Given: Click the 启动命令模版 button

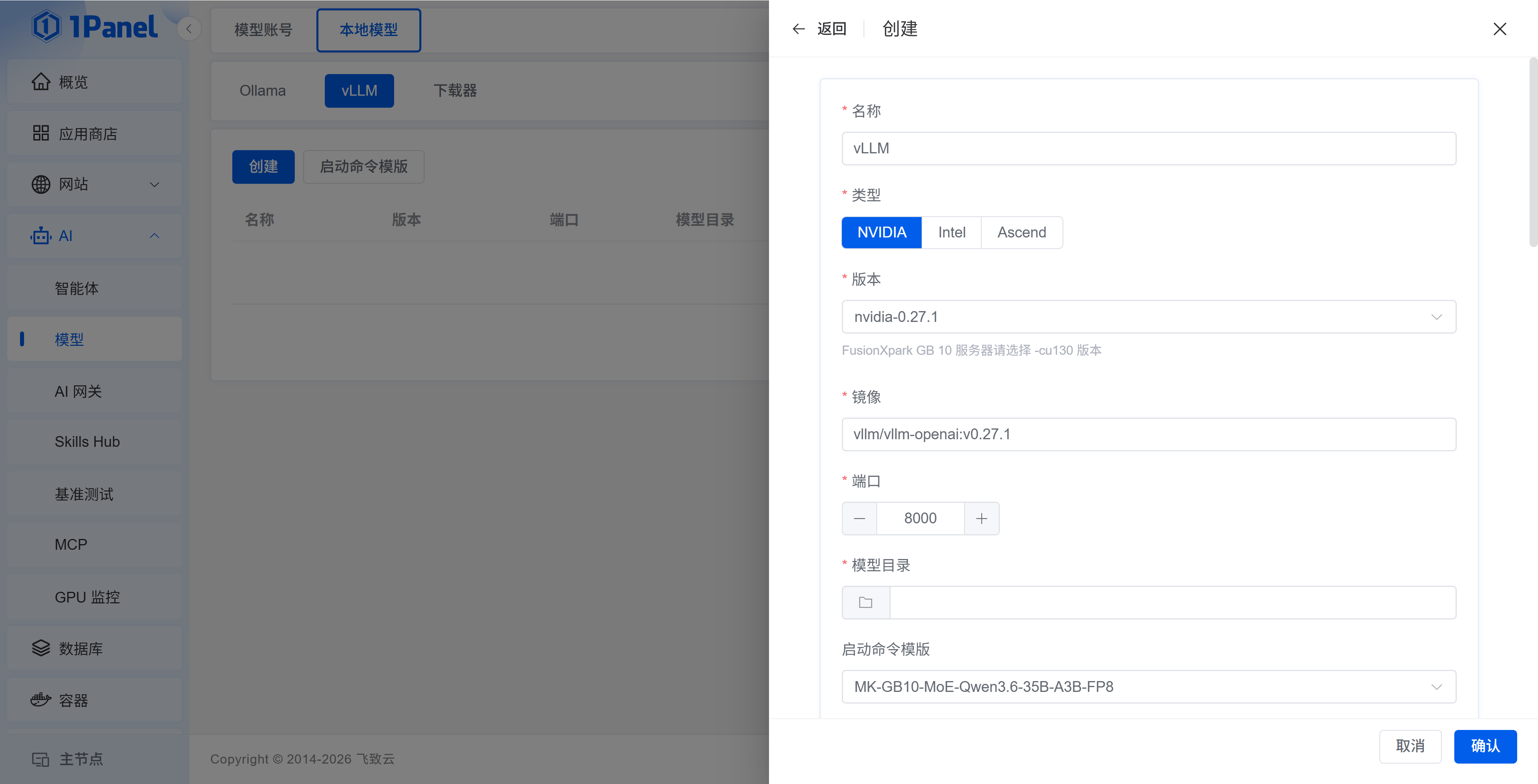Looking at the screenshot, I should 364,167.
